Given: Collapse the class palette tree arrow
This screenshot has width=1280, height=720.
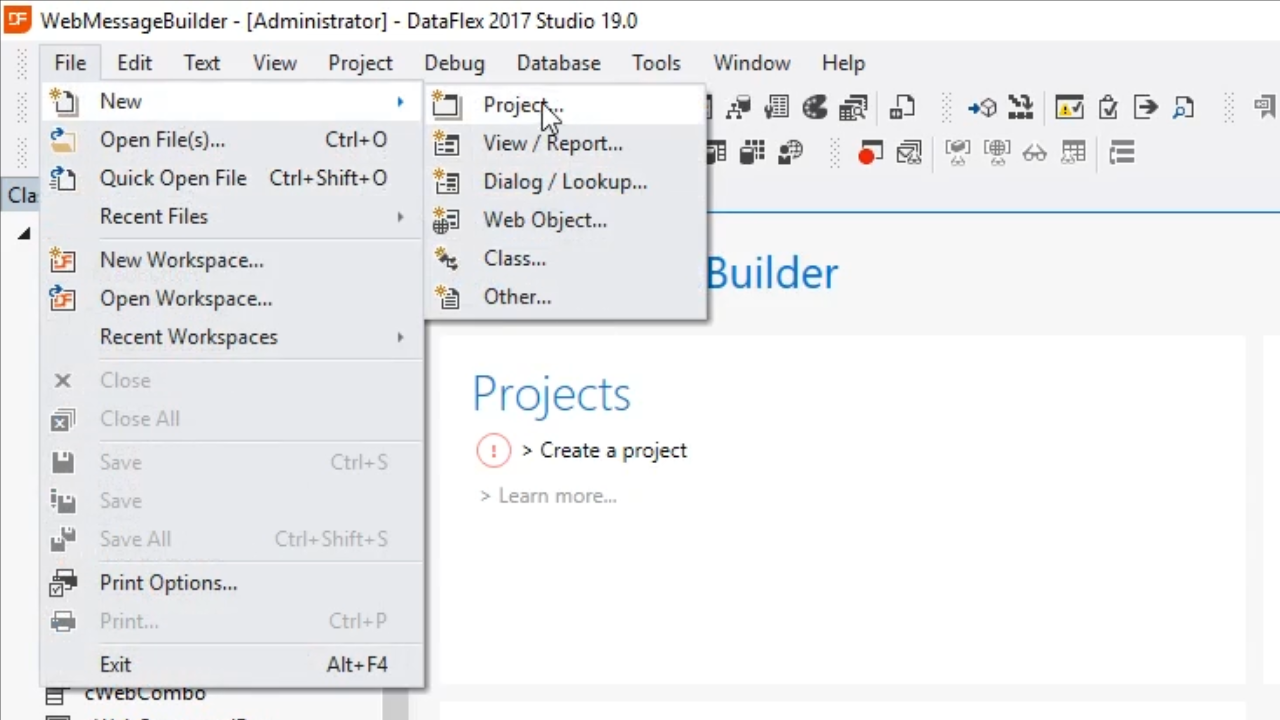Looking at the screenshot, I should (x=23, y=234).
